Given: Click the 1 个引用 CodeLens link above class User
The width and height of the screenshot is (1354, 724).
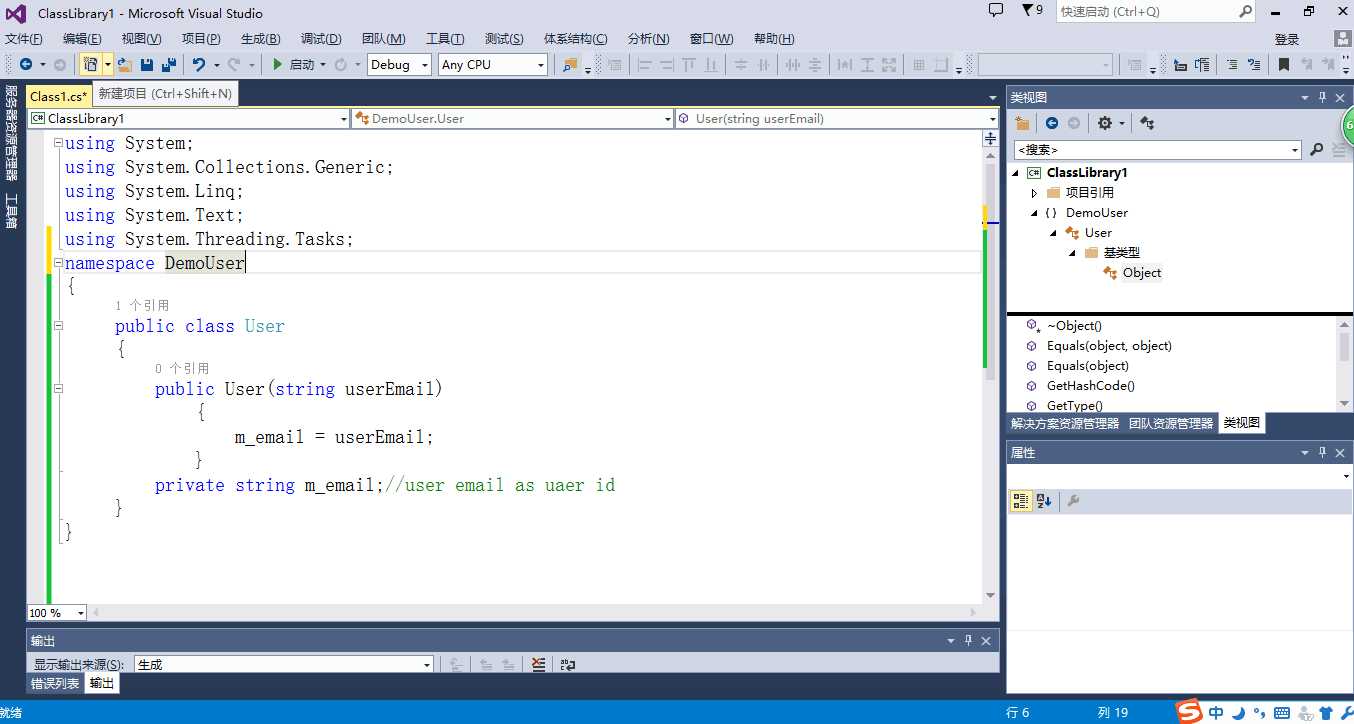Looking at the screenshot, I should (x=142, y=305).
